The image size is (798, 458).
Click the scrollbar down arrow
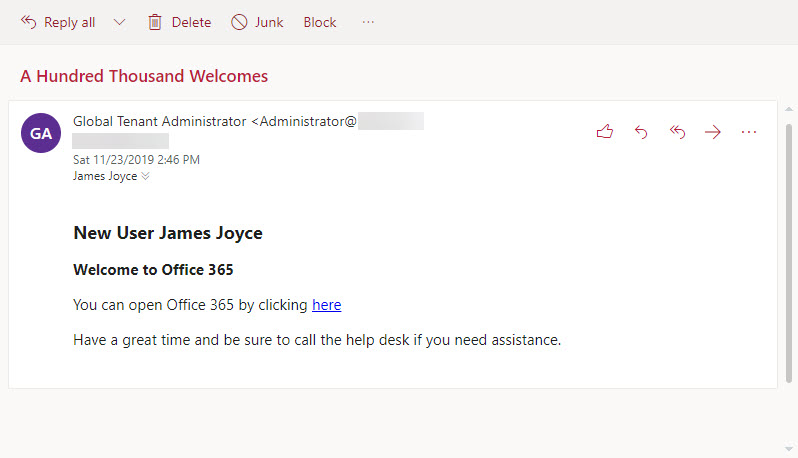point(789,449)
